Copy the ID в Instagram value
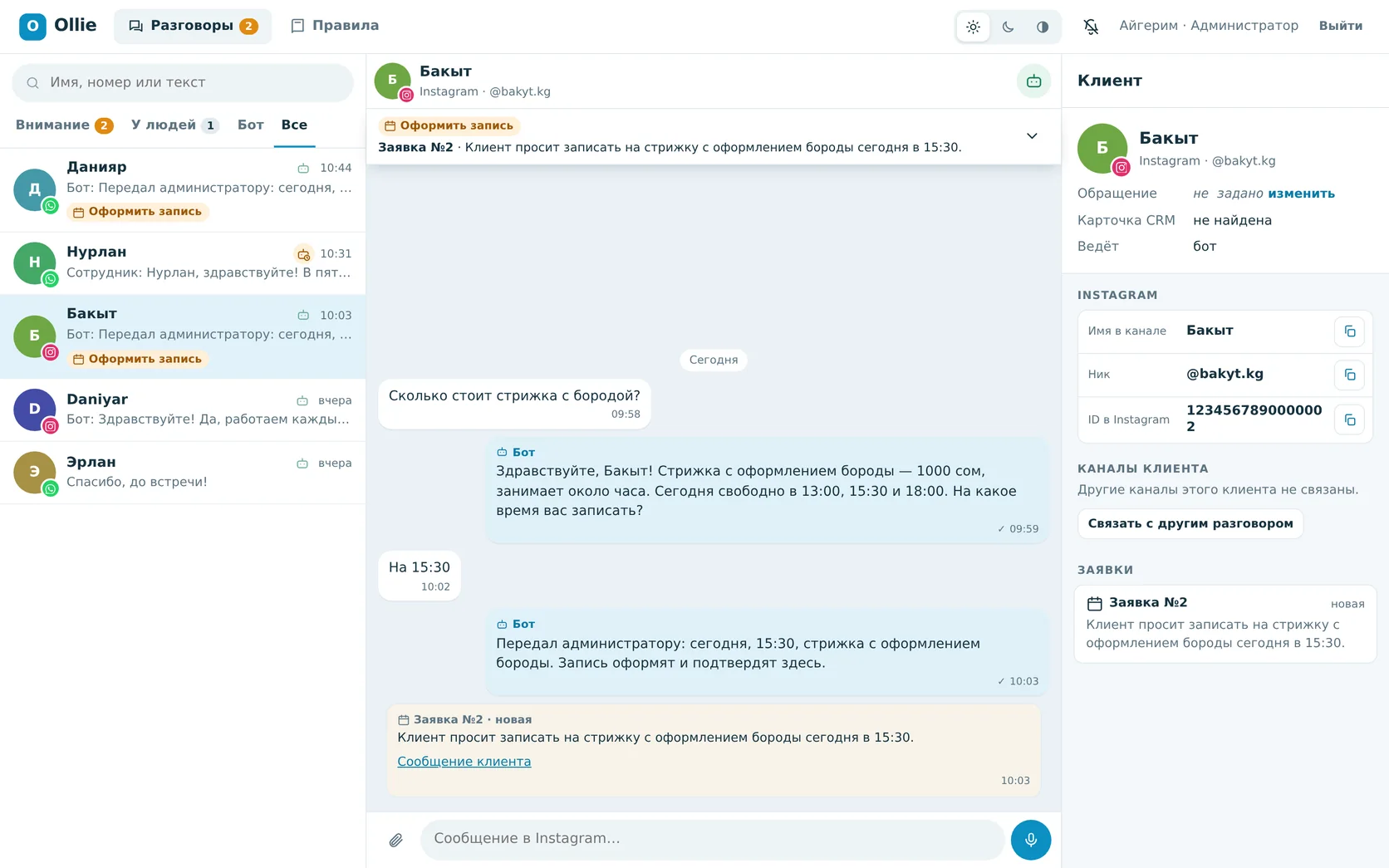1389x868 pixels. (1349, 419)
